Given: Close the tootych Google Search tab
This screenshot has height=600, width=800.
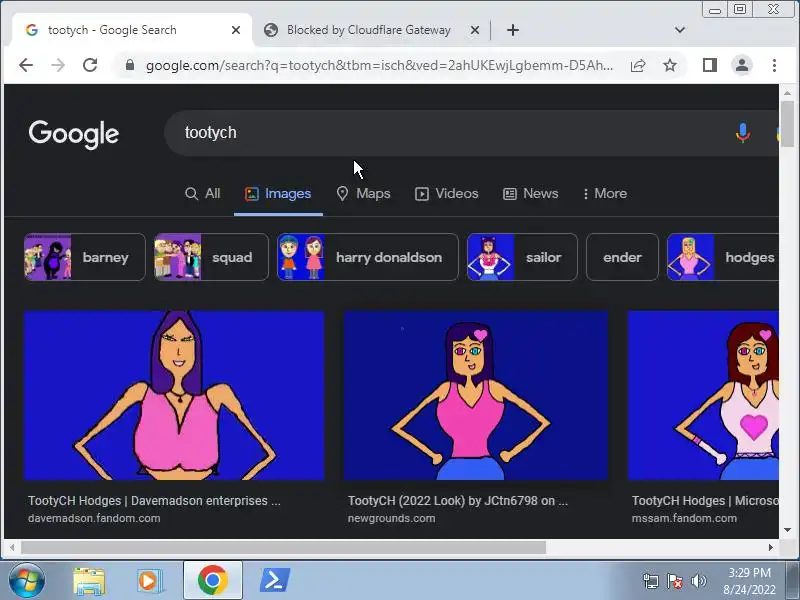Looking at the screenshot, I should pyautogui.click(x=236, y=30).
